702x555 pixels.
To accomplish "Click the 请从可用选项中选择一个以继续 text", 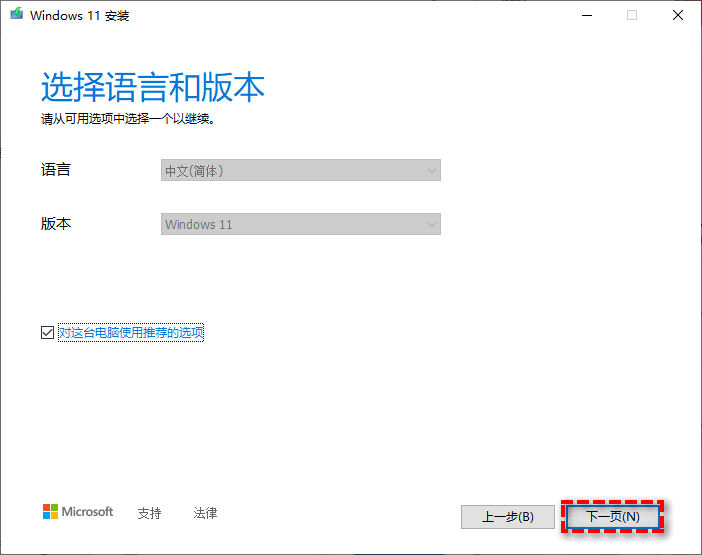I will [x=128, y=119].
